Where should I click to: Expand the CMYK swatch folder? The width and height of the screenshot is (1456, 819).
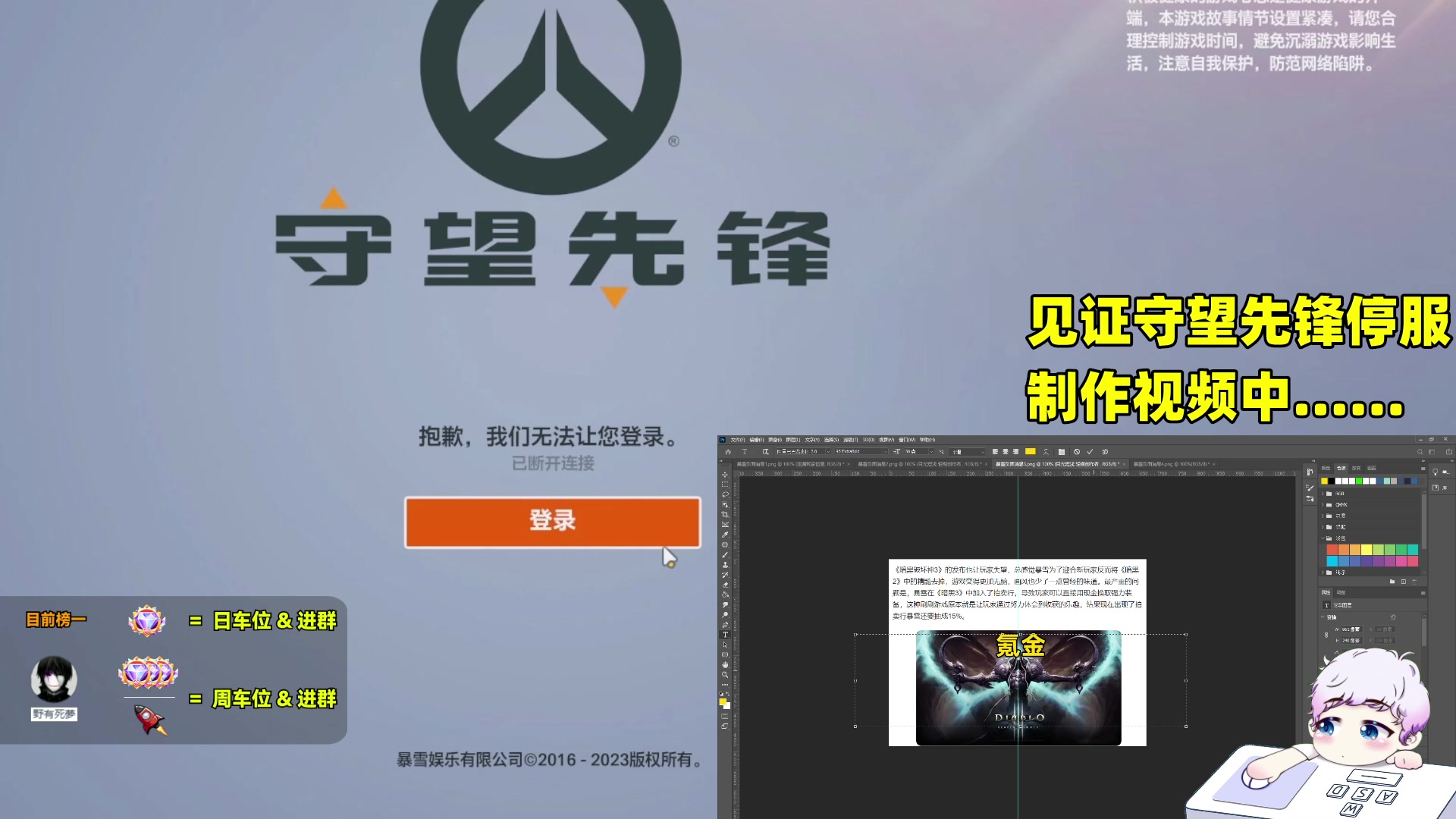pyautogui.click(x=1323, y=504)
